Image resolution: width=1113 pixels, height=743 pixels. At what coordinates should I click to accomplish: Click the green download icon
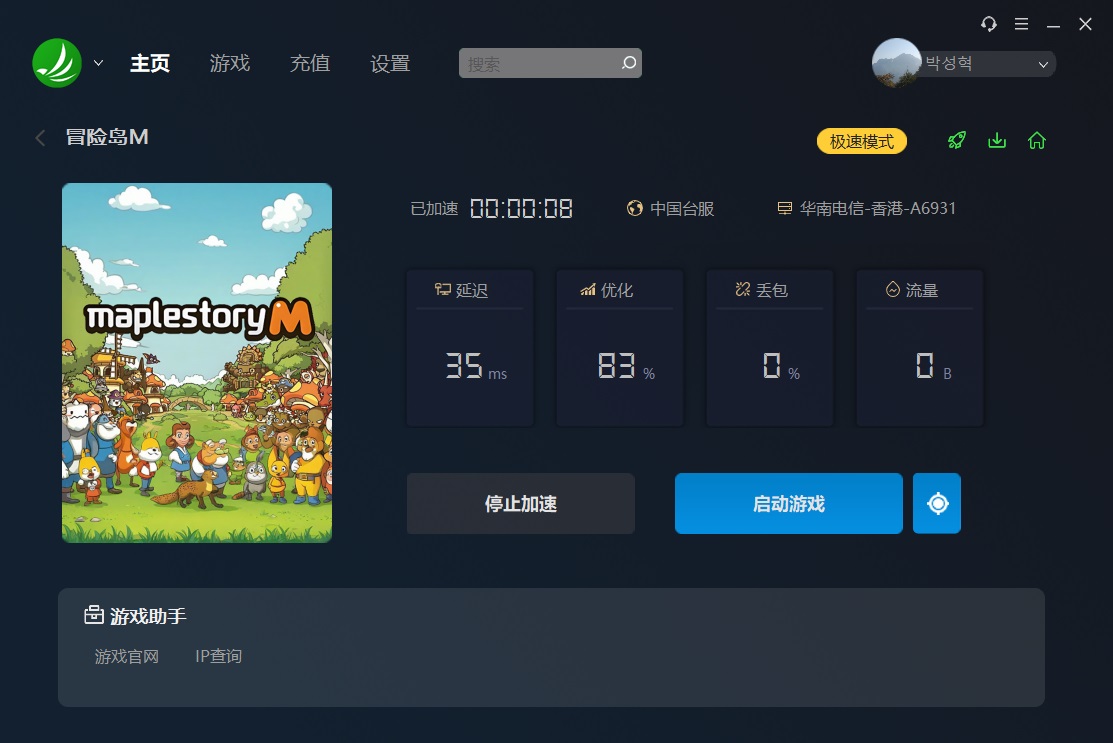point(997,141)
